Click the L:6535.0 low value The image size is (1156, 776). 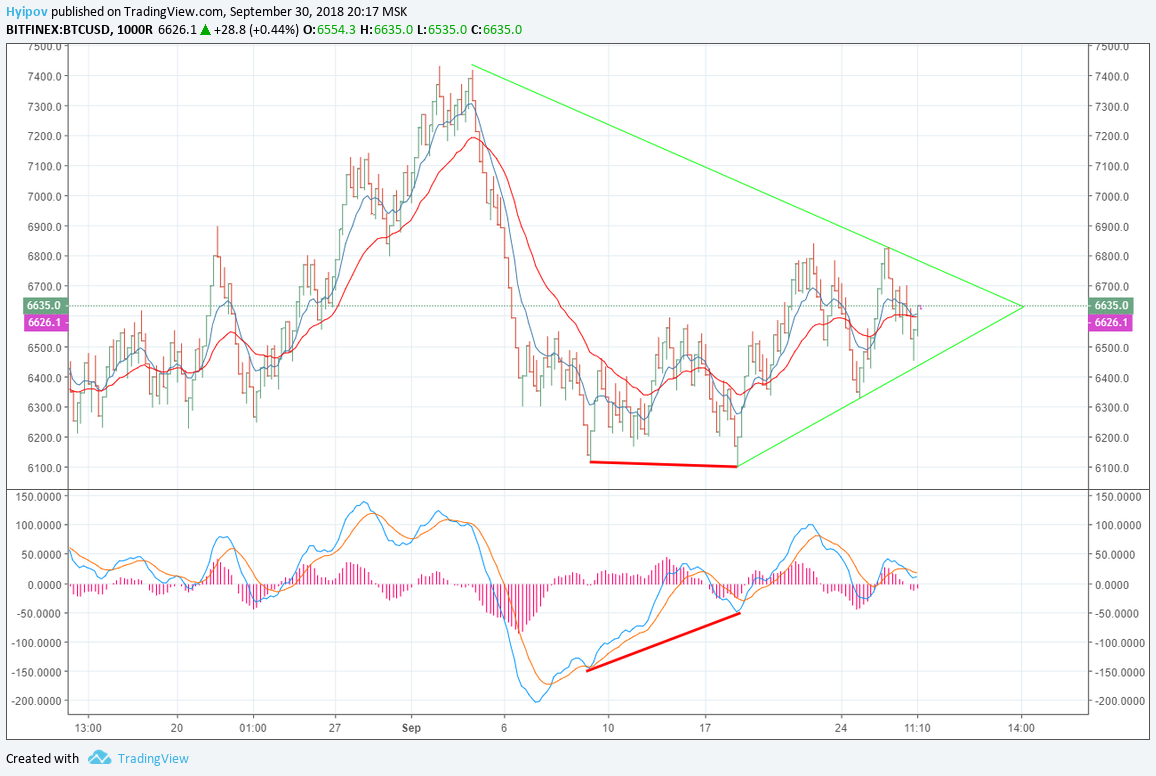tap(442, 30)
